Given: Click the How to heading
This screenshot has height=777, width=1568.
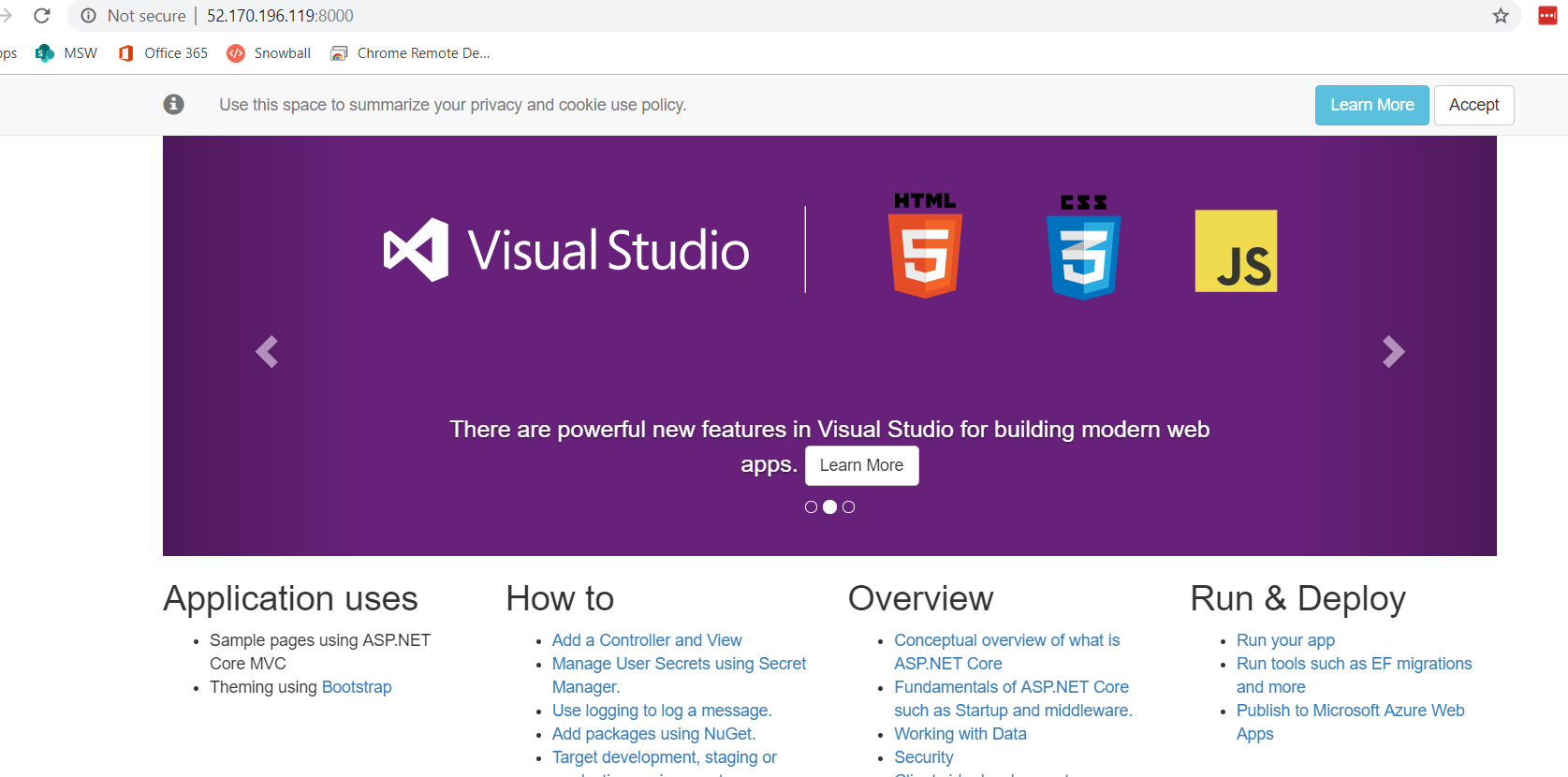Looking at the screenshot, I should tap(560, 599).
